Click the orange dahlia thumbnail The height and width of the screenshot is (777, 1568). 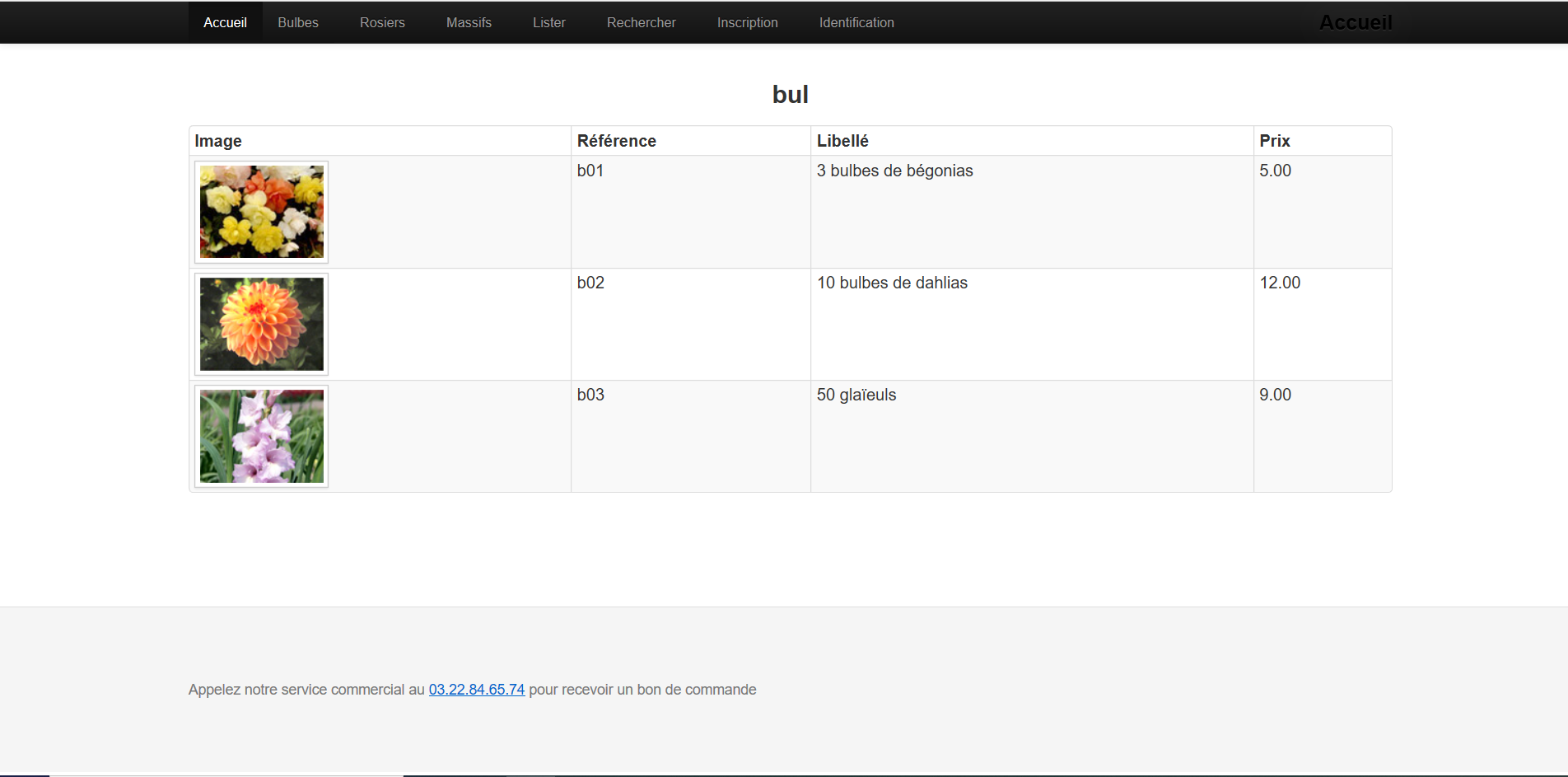click(x=262, y=324)
